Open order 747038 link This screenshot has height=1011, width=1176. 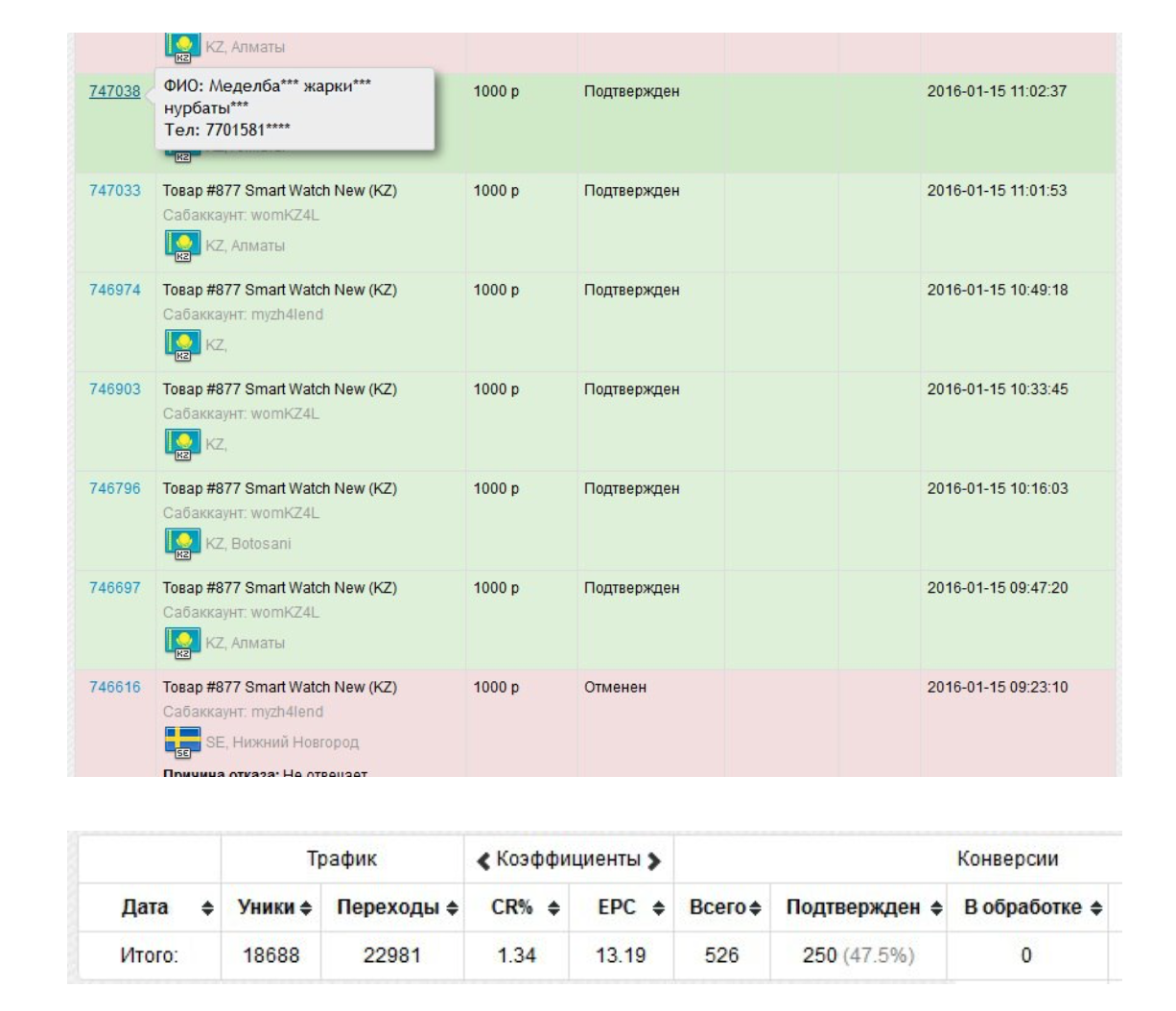pyautogui.click(x=114, y=91)
